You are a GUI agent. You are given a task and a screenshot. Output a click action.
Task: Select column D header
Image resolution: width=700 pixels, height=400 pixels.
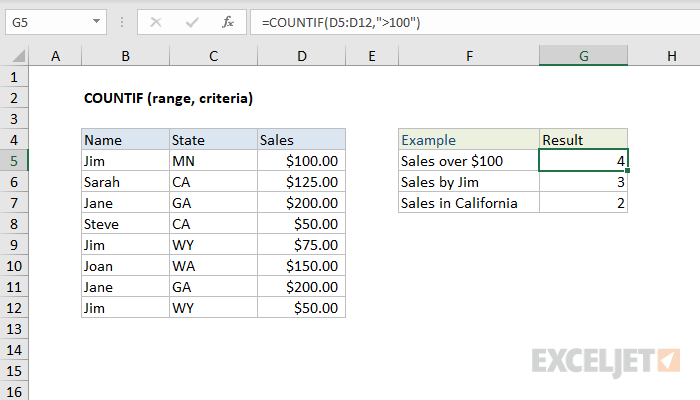(x=301, y=58)
